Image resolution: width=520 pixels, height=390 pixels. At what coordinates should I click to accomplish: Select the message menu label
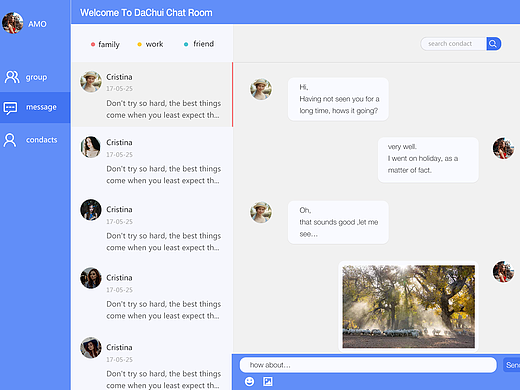click(41, 107)
